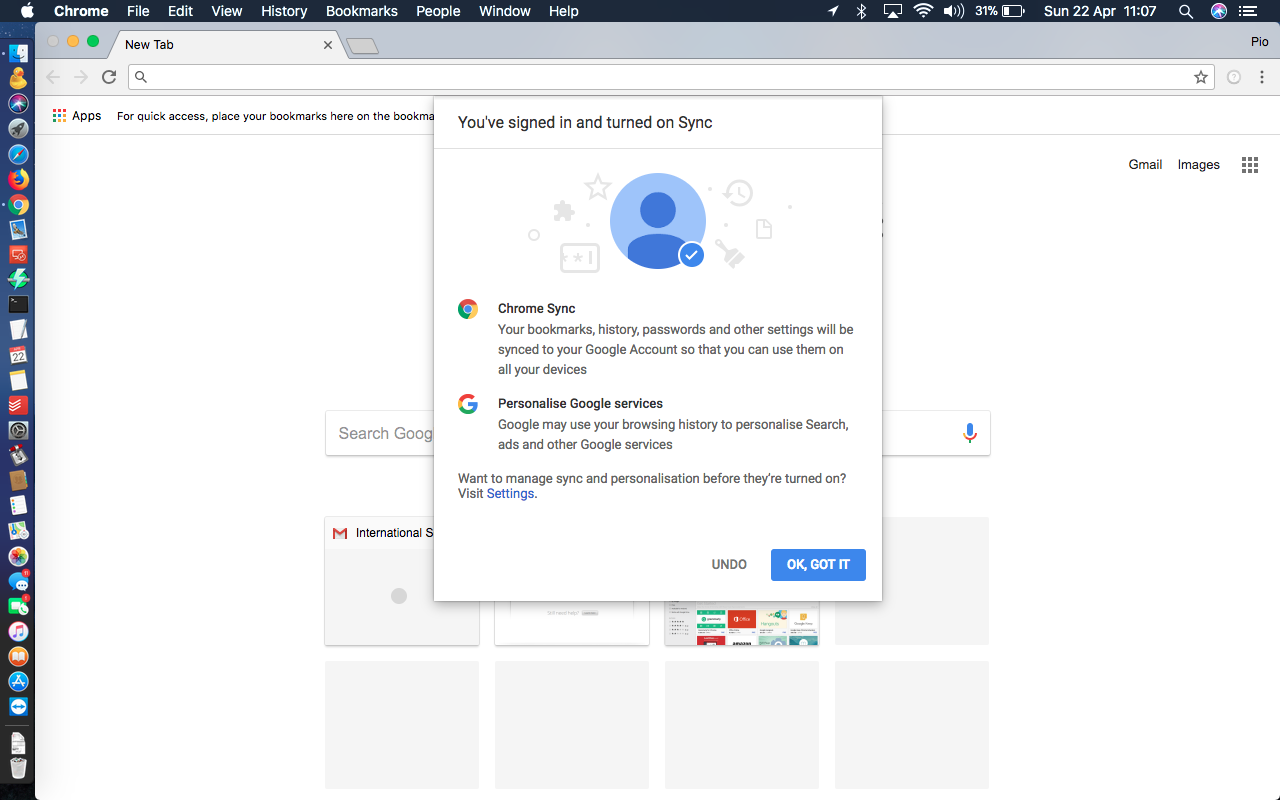Open the People menu
The image size is (1280, 800).
(x=438, y=11)
